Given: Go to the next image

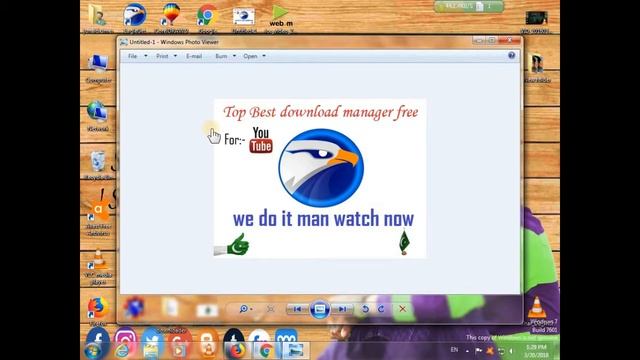Looking at the screenshot, I should point(342,309).
